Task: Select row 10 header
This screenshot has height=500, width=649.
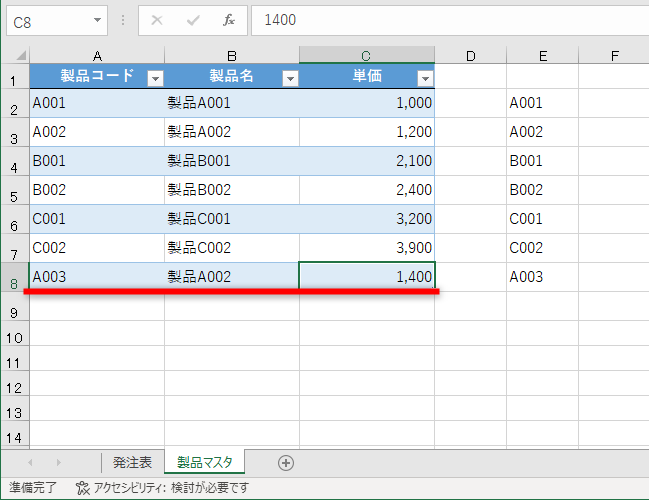Action: click(x=15, y=333)
